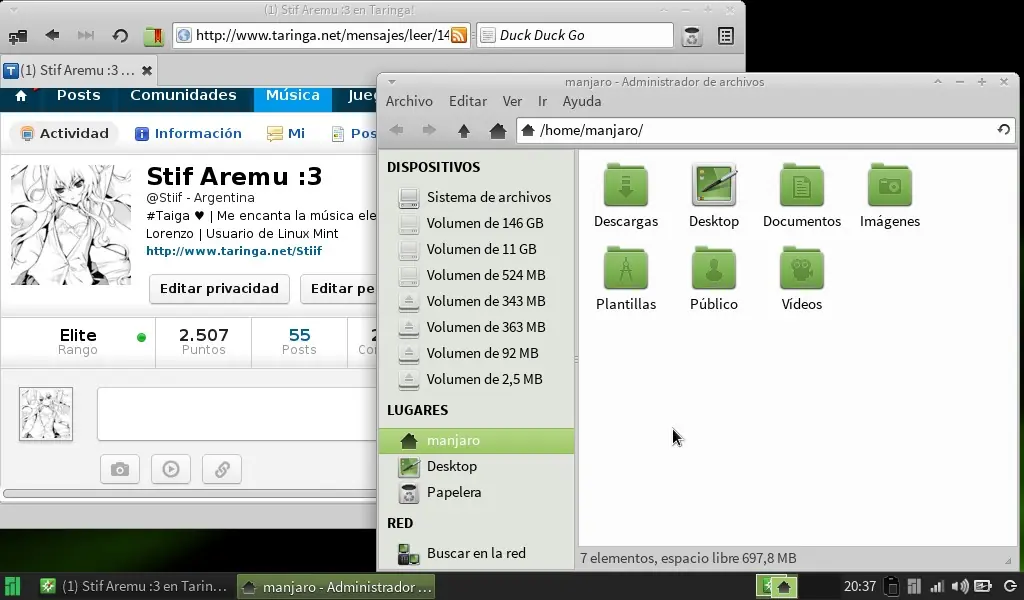The image size is (1024, 600).
Task: Open the battery power tray icon
Action: tap(983, 586)
